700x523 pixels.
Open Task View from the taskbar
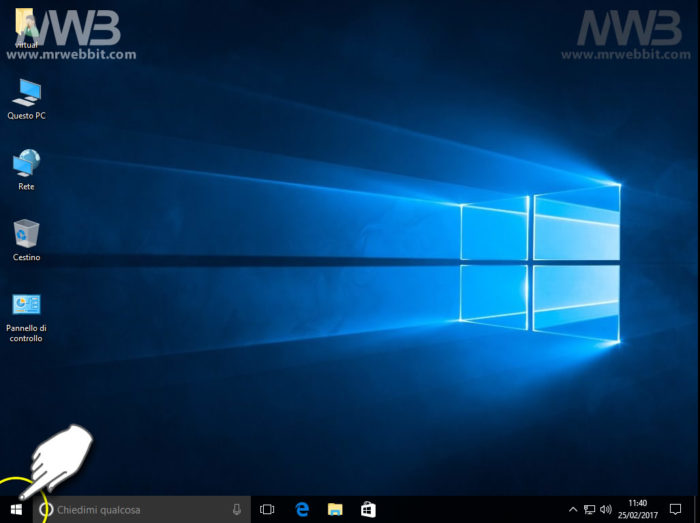[x=267, y=509]
